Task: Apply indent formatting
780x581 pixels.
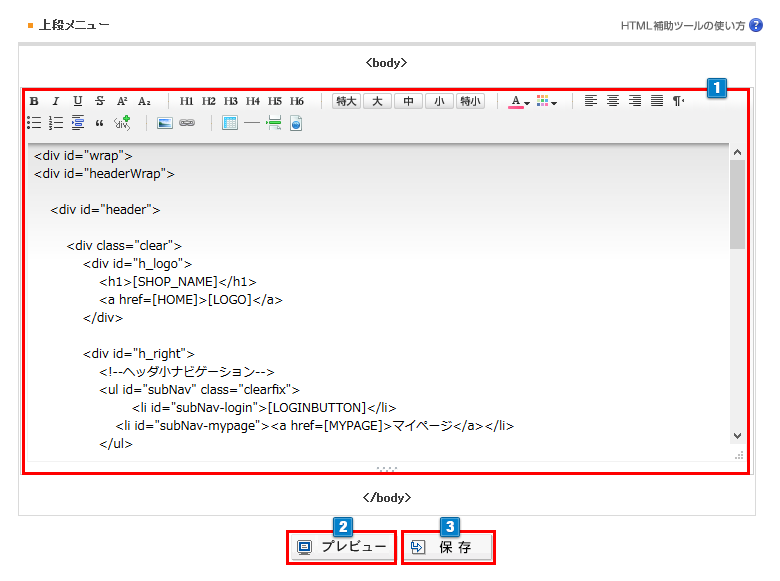Action: (x=78, y=123)
